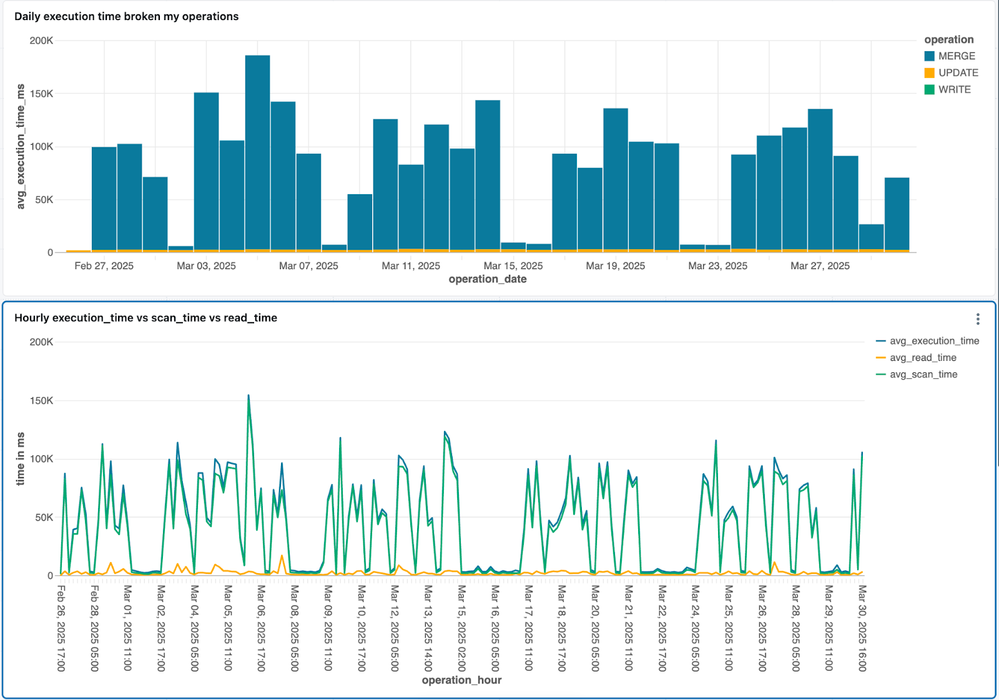Click the highest peak in hourly chart
Viewport: 999px width, 700px height.
(248, 396)
